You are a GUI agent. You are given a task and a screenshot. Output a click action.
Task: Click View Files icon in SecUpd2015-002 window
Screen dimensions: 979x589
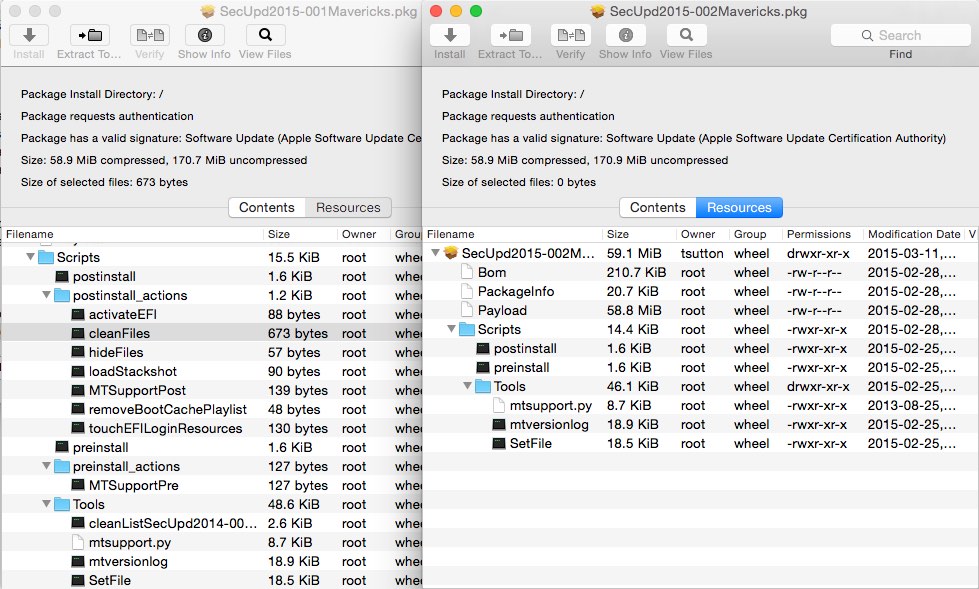686,35
